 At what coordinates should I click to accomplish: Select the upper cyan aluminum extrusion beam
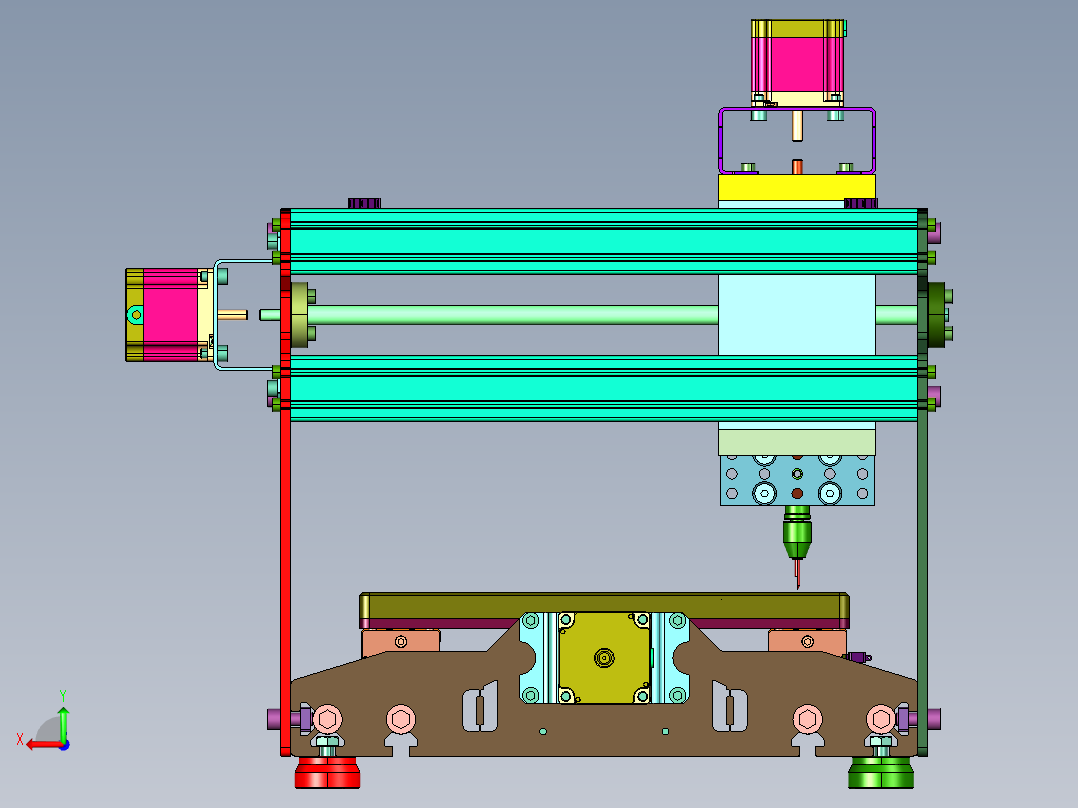click(x=604, y=241)
